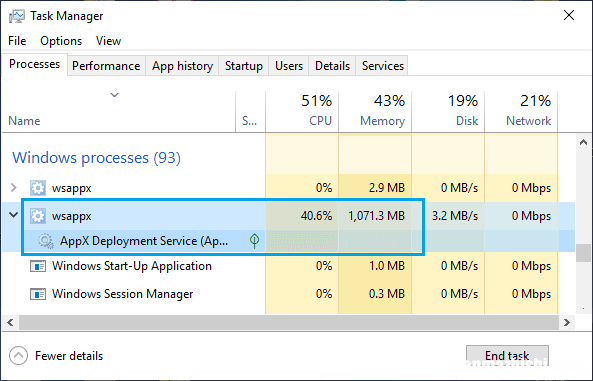593x381 pixels.
Task: Close the Task Manager window
Action: pyautogui.click(x=569, y=16)
